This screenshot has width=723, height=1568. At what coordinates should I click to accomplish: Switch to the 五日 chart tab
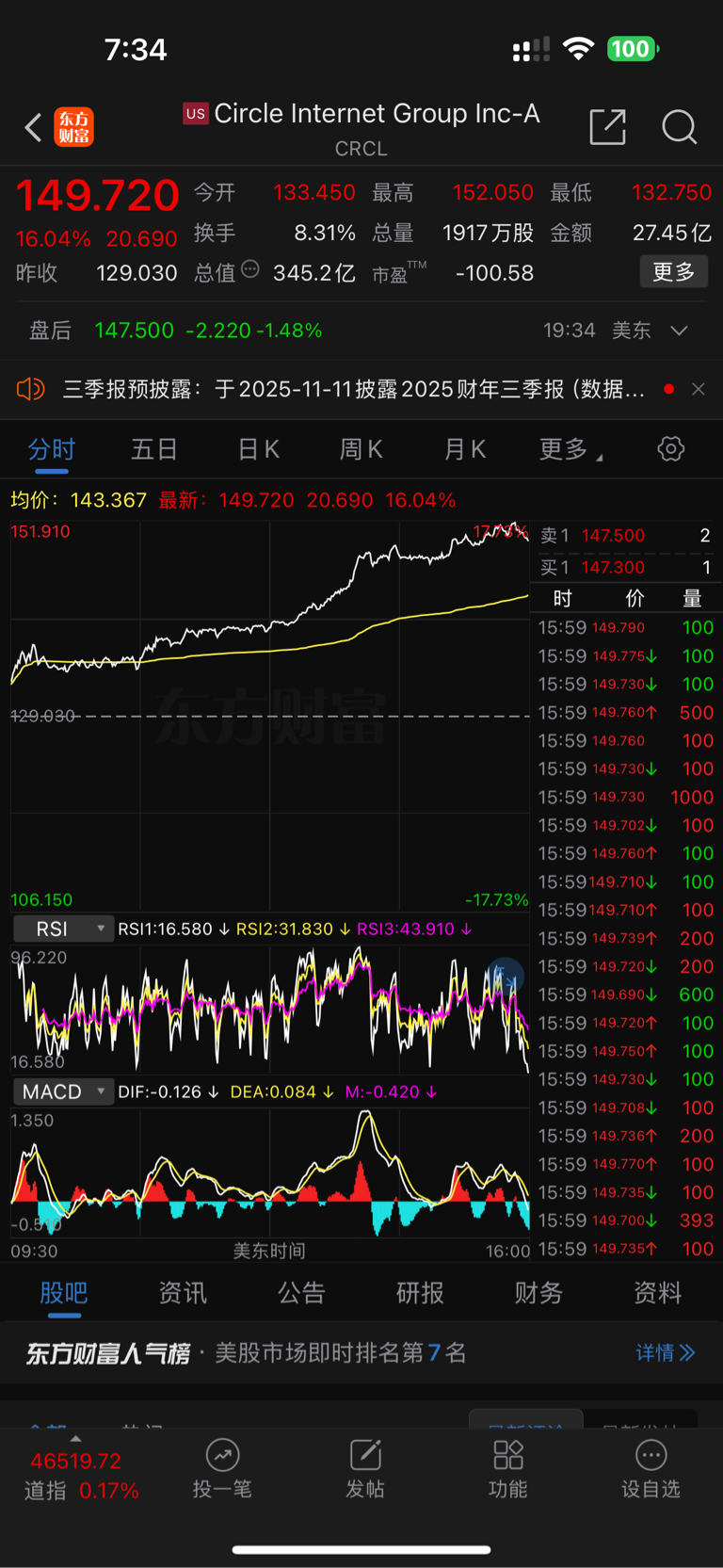(x=154, y=449)
